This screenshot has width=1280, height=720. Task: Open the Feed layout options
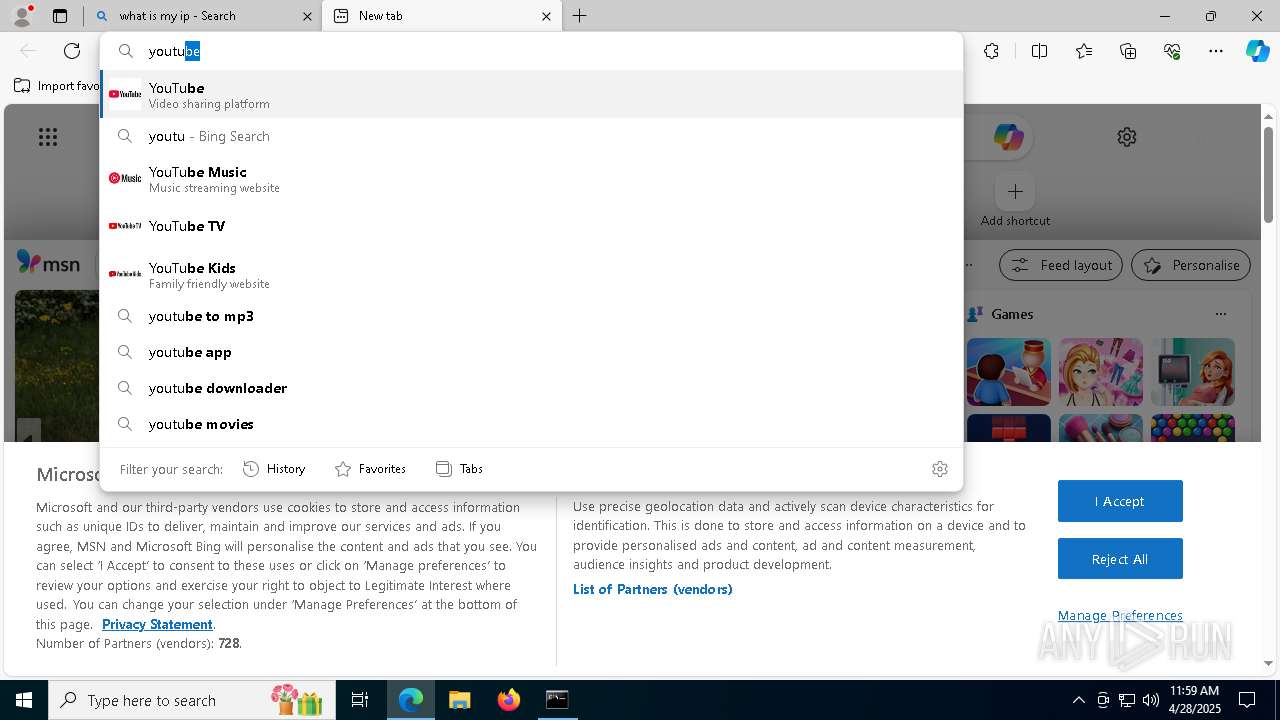(x=1061, y=265)
